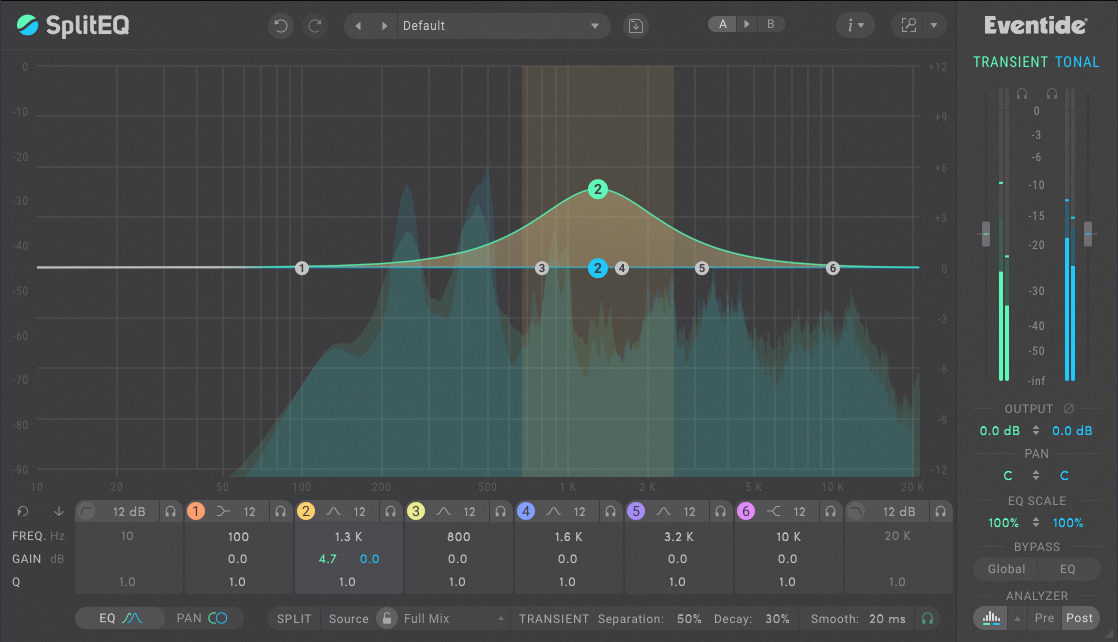Undo the last change with the undo arrow
This screenshot has height=642, width=1118.
[281, 26]
